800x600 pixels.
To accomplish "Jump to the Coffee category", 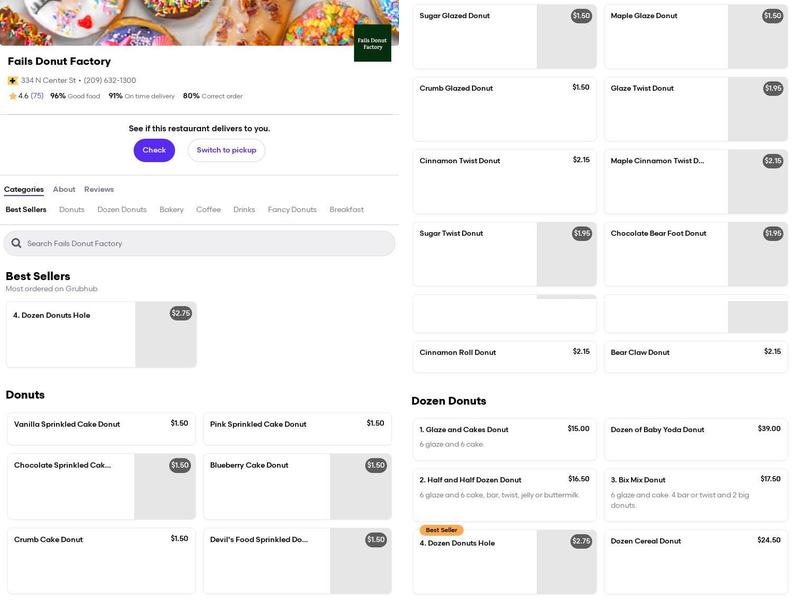I will 208,210.
